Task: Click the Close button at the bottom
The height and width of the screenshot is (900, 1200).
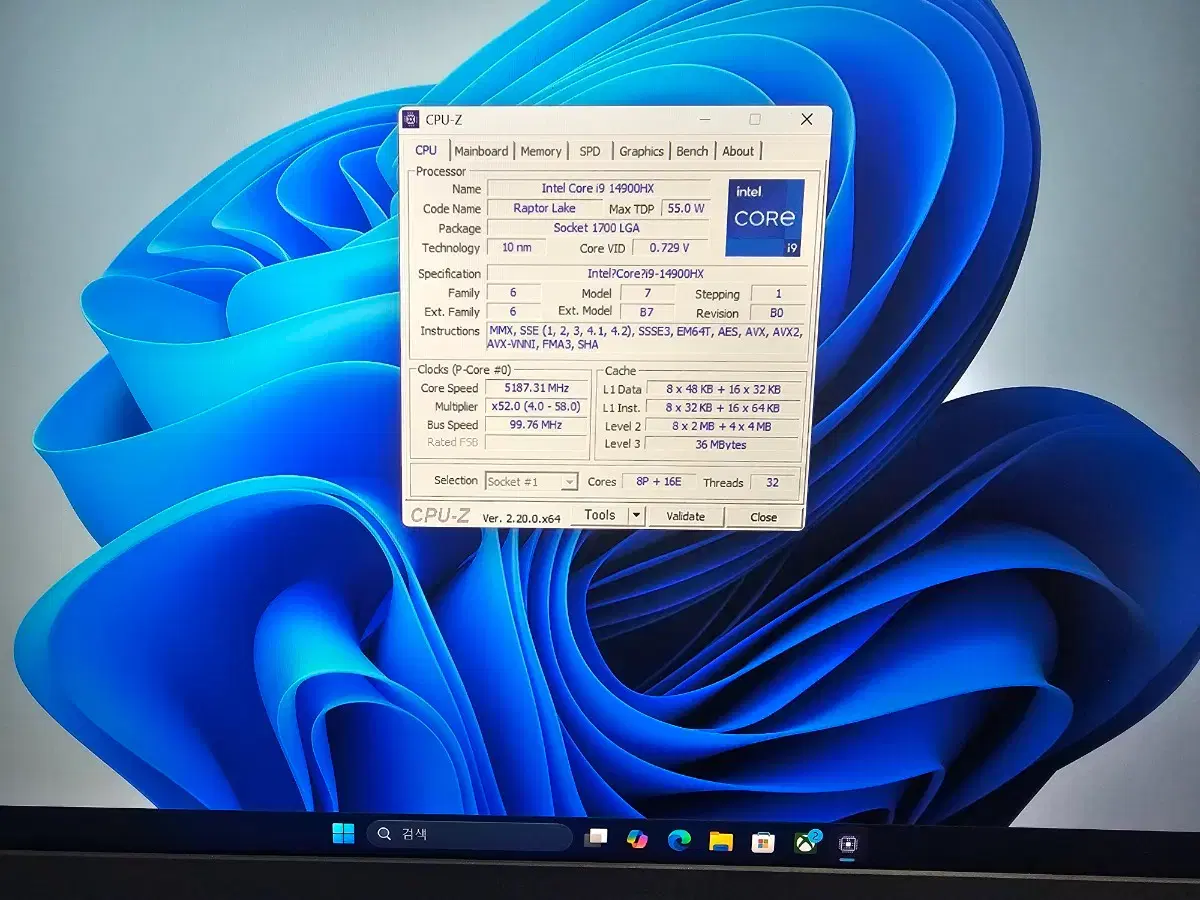Action: click(763, 517)
